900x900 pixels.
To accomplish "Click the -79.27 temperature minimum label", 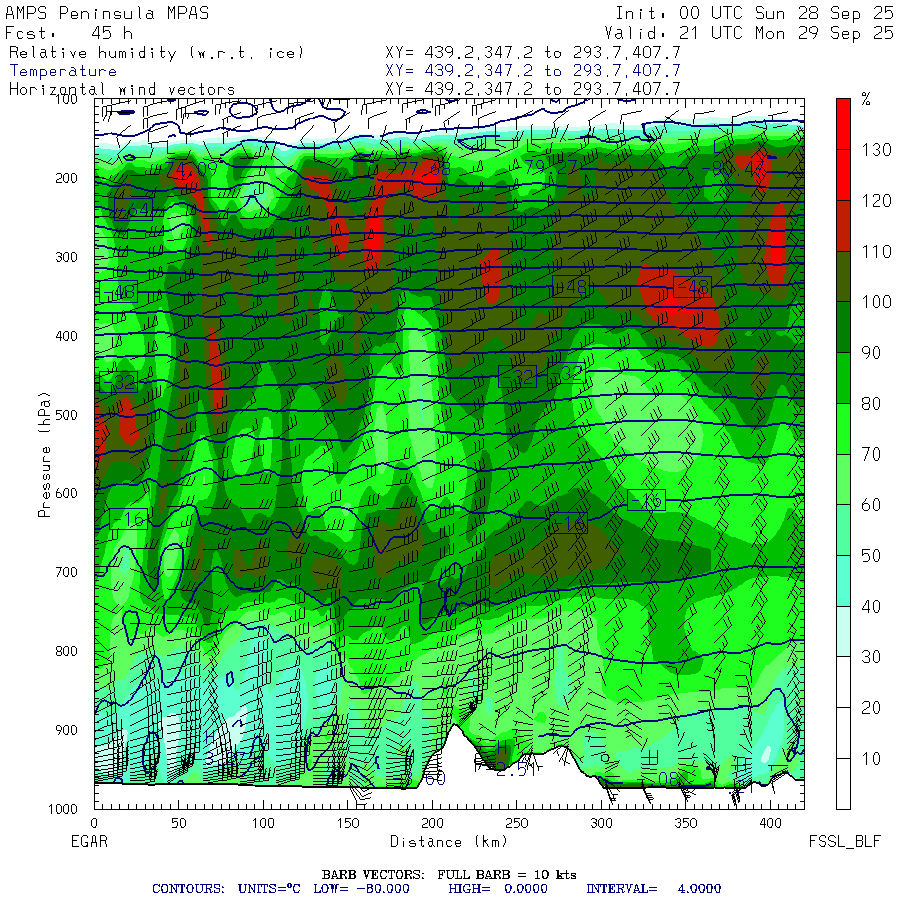I will [x=550, y=166].
